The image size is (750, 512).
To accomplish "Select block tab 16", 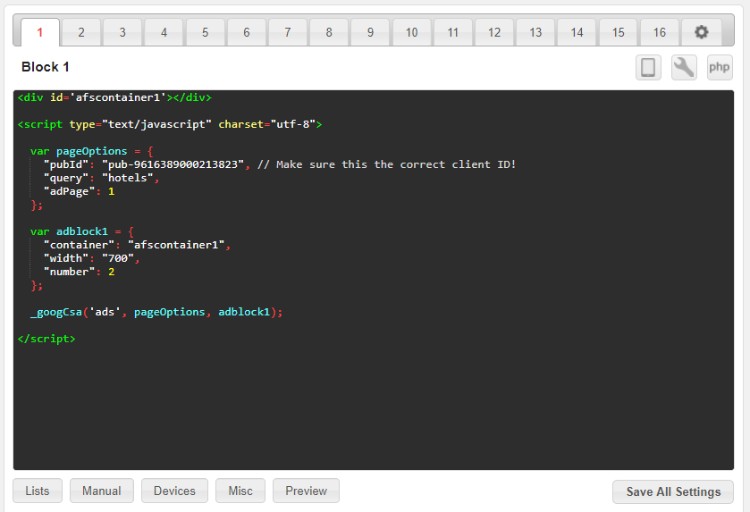I will click(x=659, y=33).
